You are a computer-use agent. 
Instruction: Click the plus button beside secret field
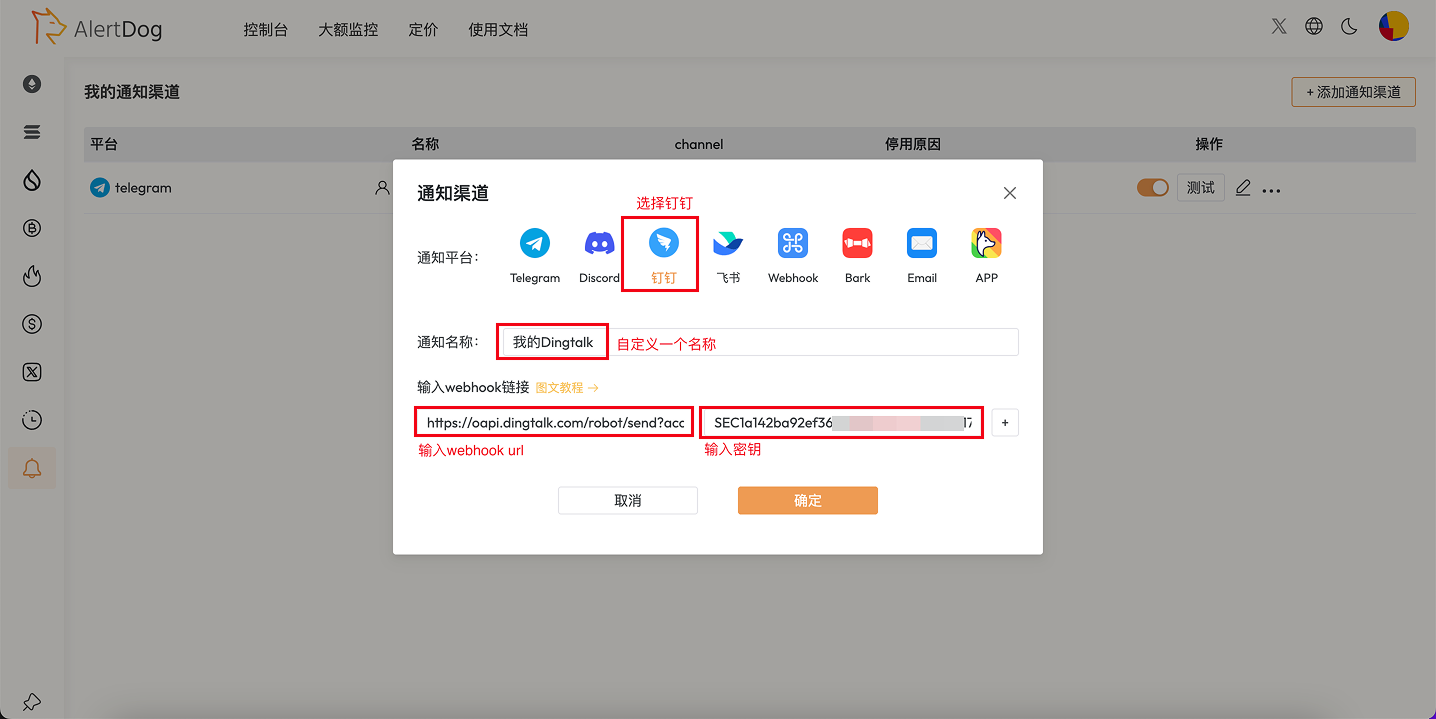coord(1005,423)
